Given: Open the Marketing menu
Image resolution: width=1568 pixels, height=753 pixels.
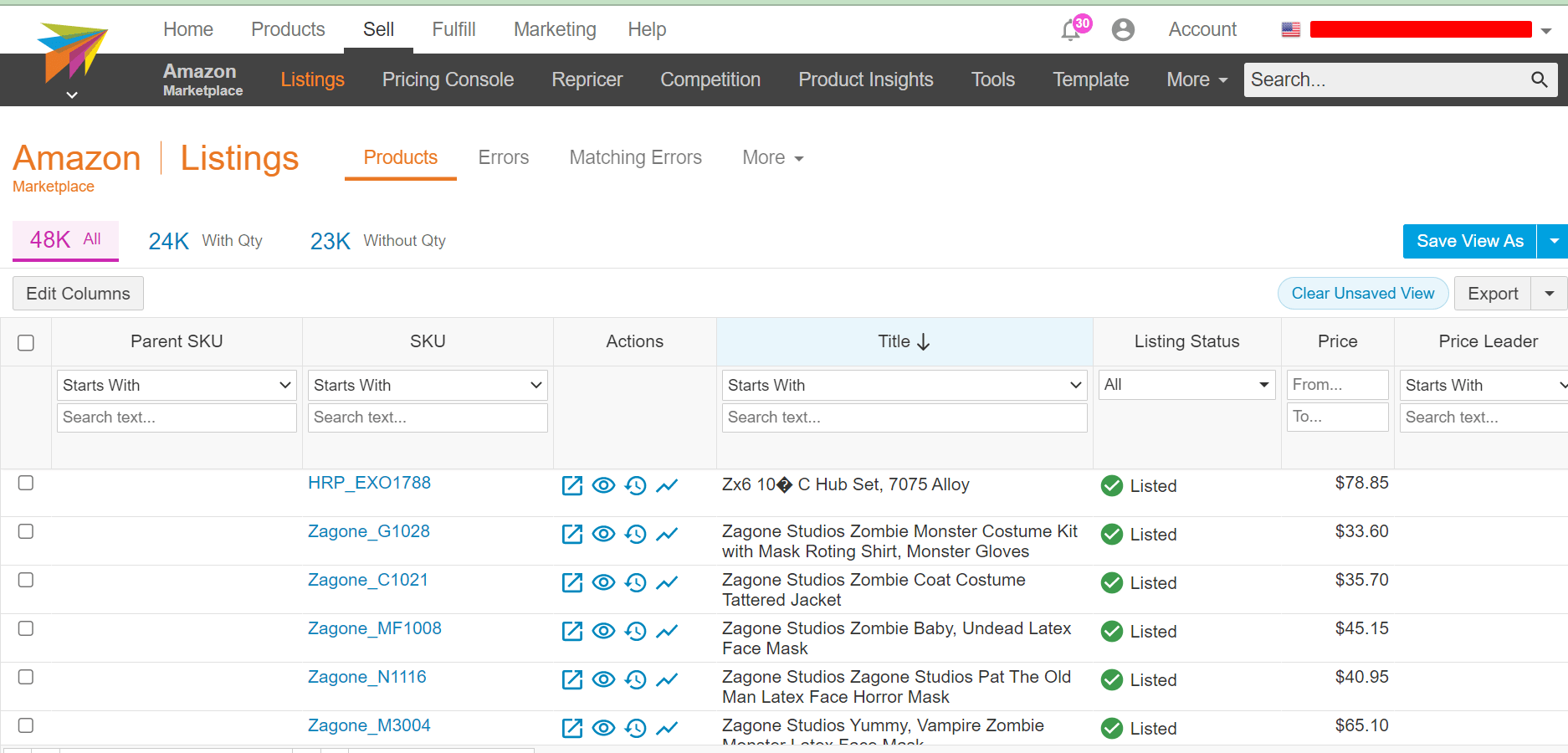Looking at the screenshot, I should [555, 29].
